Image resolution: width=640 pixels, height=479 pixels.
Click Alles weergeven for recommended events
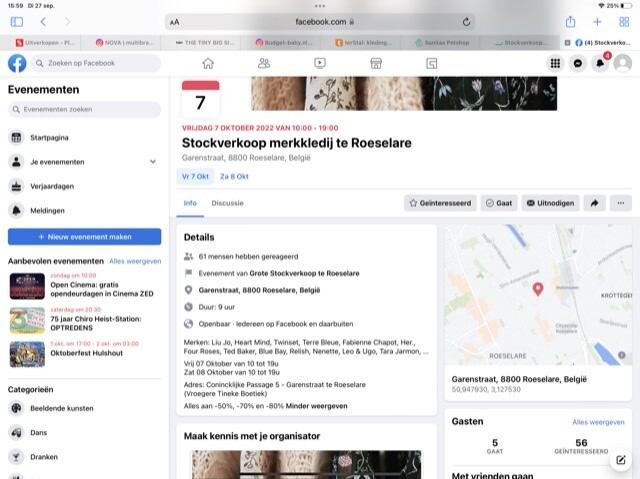[135, 261]
